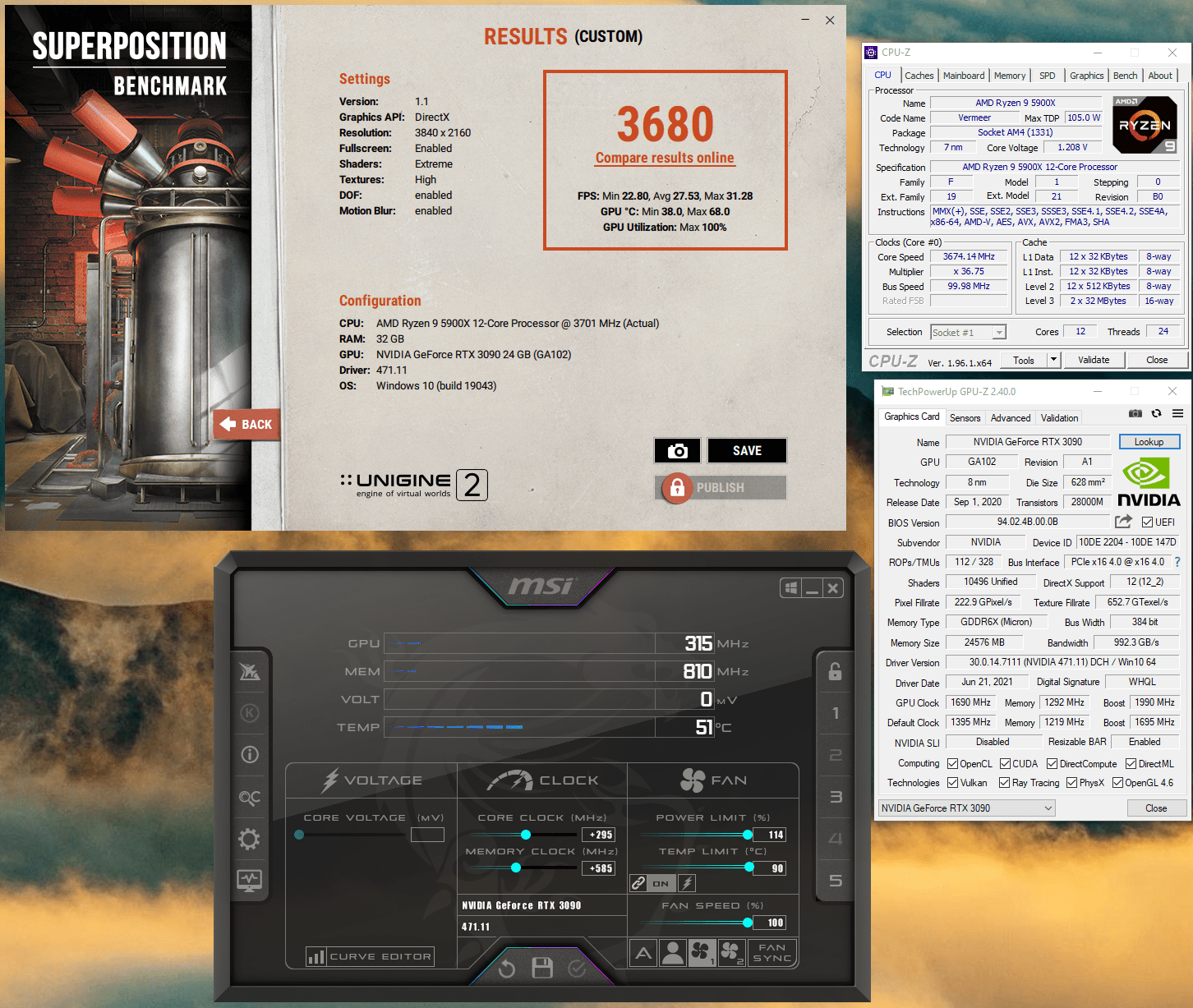The height and width of the screenshot is (1008, 1193).
Task: Select fan 2 icon in Afterburner
Action: pyautogui.click(x=731, y=953)
